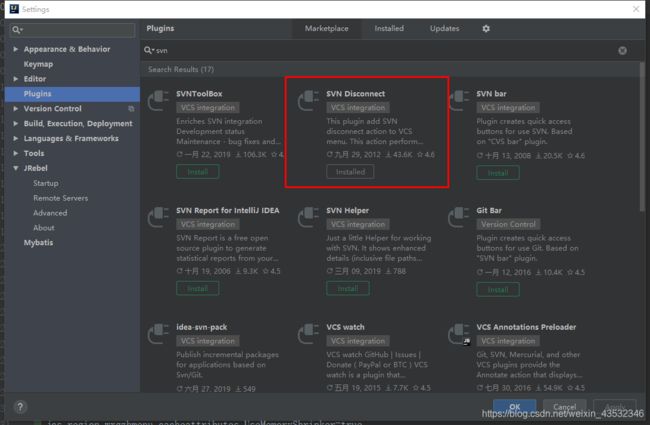650x425 pixels.
Task: Select Mybatis in the settings tree
Action: tap(38, 243)
